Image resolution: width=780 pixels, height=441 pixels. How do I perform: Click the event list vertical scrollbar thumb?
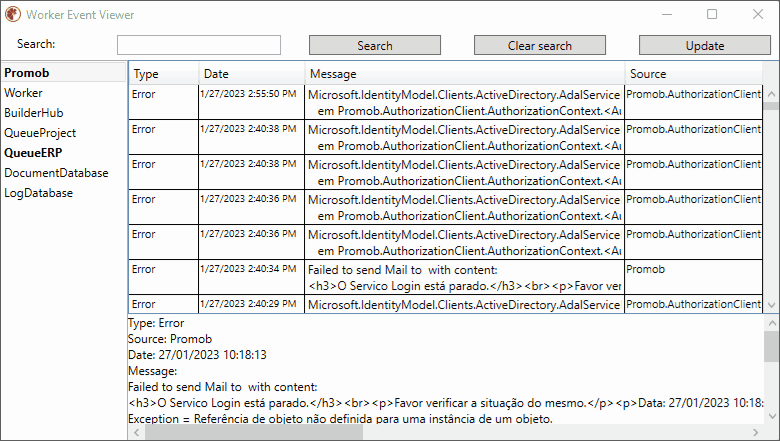pyautogui.click(x=771, y=106)
